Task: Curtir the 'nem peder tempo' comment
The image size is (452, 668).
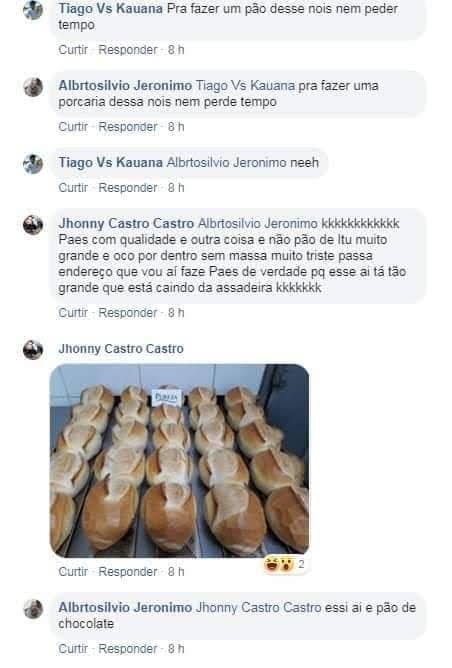Action: point(73,50)
